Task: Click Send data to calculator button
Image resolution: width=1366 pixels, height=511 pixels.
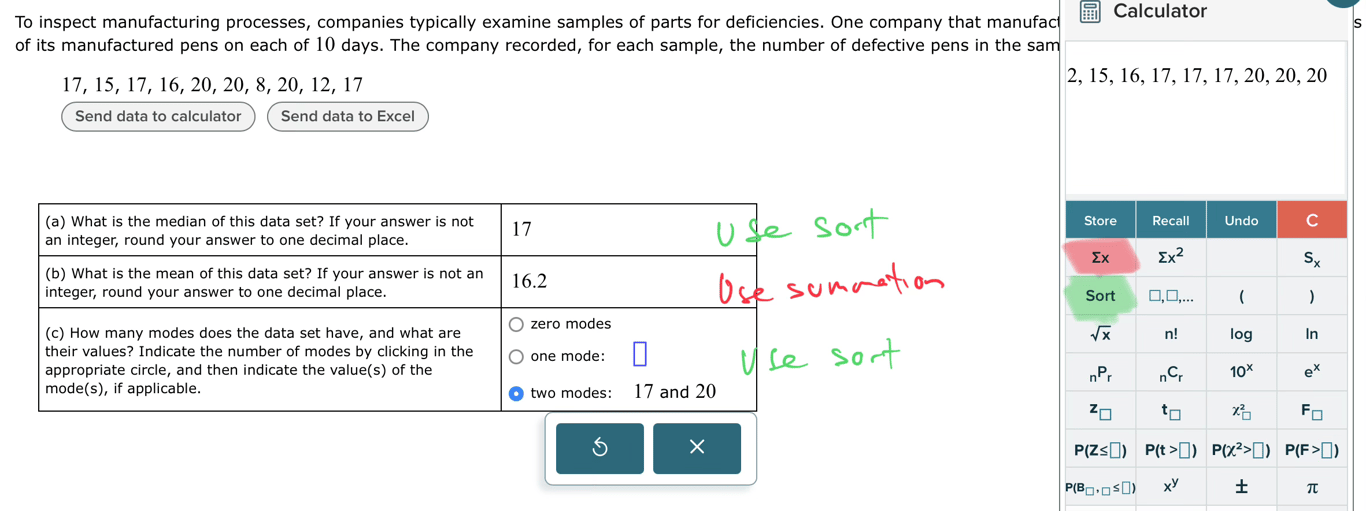Action: point(158,116)
